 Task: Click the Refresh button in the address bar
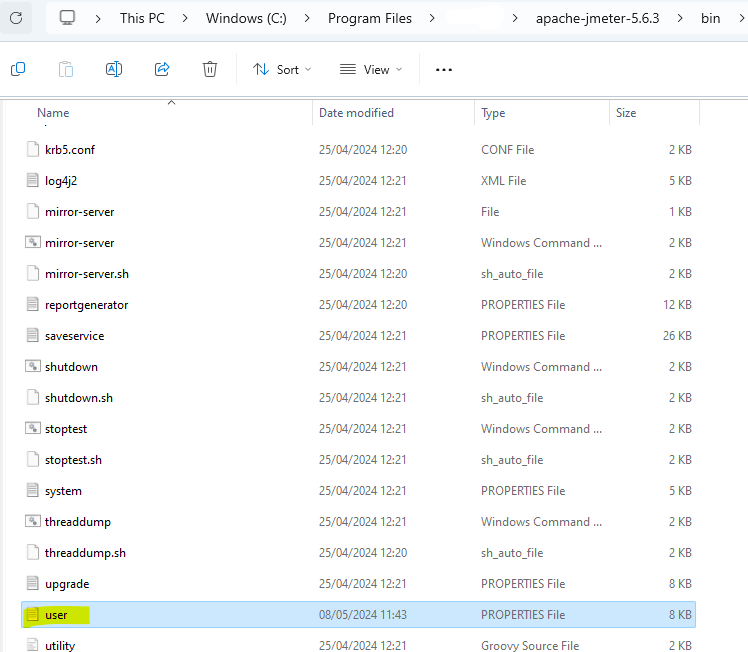(x=16, y=18)
